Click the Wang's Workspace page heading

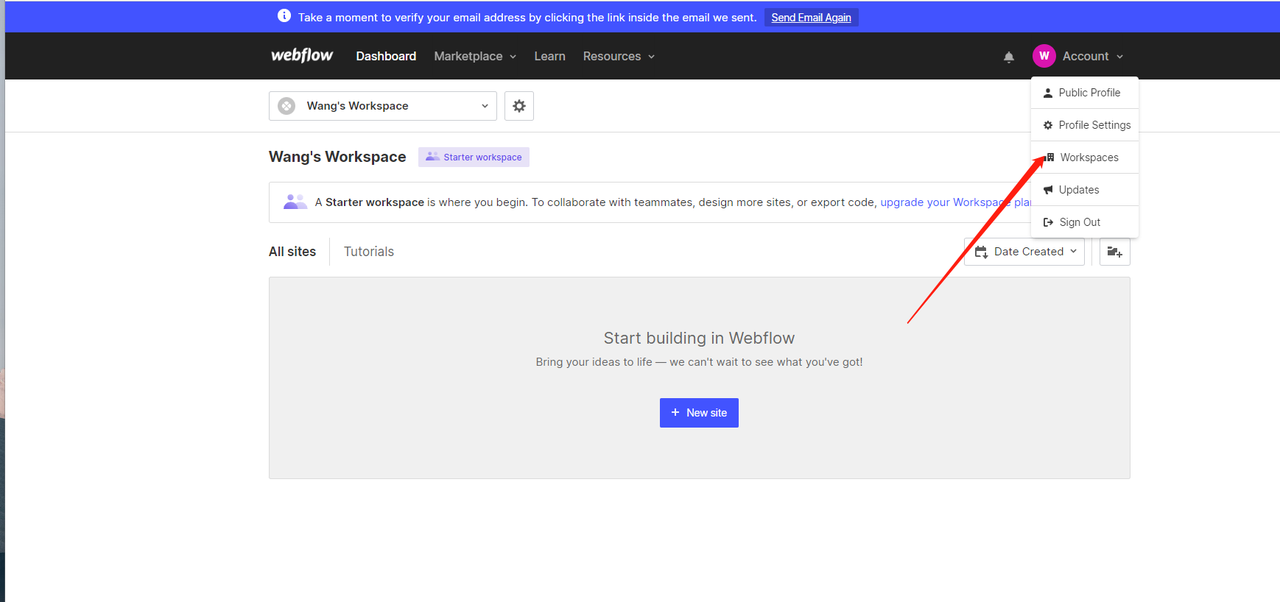click(338, 157)
